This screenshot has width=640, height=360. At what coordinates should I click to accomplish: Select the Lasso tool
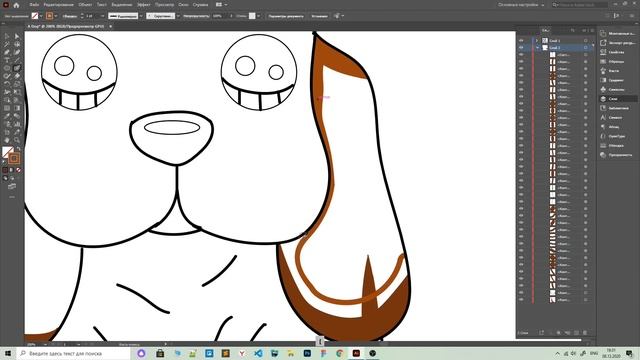pos(17,44)
